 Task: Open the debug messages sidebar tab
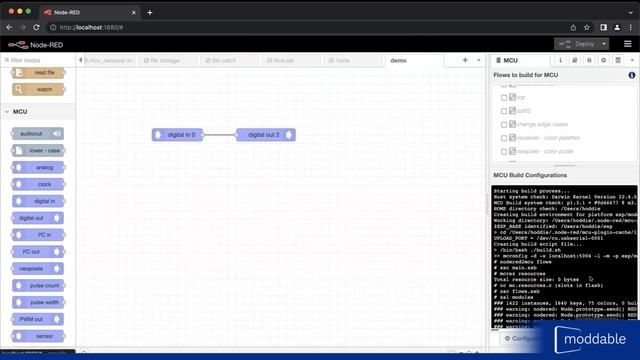click(589, 60)
